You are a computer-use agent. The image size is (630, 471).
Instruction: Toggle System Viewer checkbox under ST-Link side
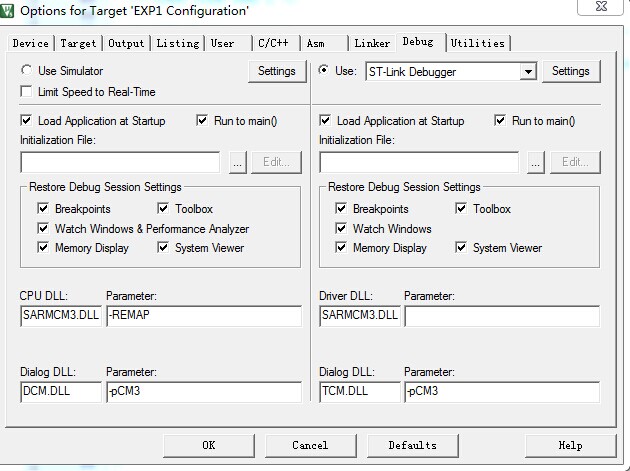pos(462,248)
